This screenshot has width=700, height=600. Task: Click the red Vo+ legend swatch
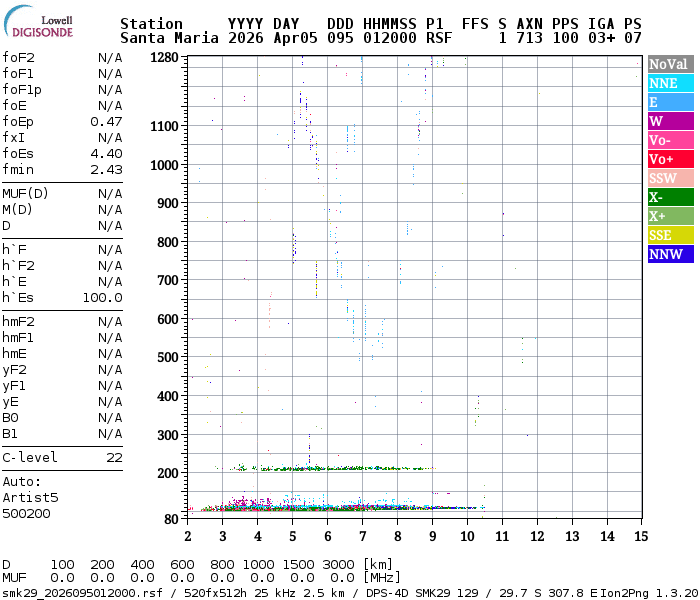(x=671, y=159)
